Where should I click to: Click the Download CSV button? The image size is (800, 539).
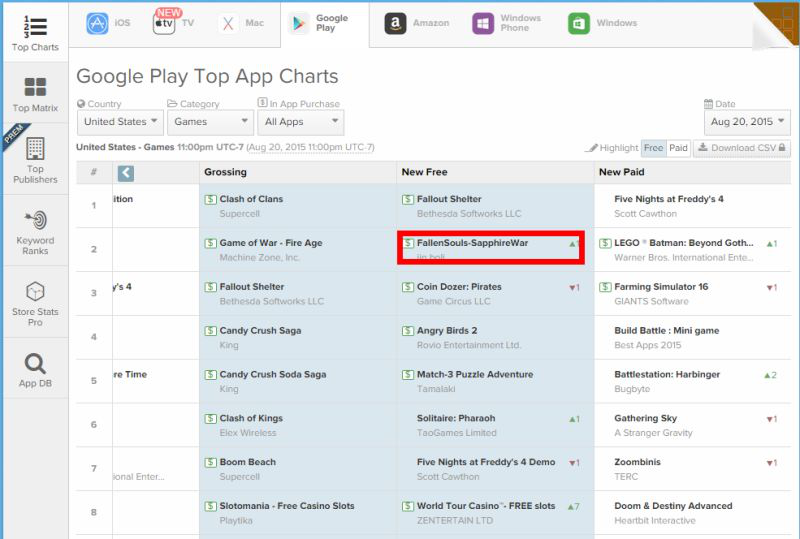(x=741, y=148)
